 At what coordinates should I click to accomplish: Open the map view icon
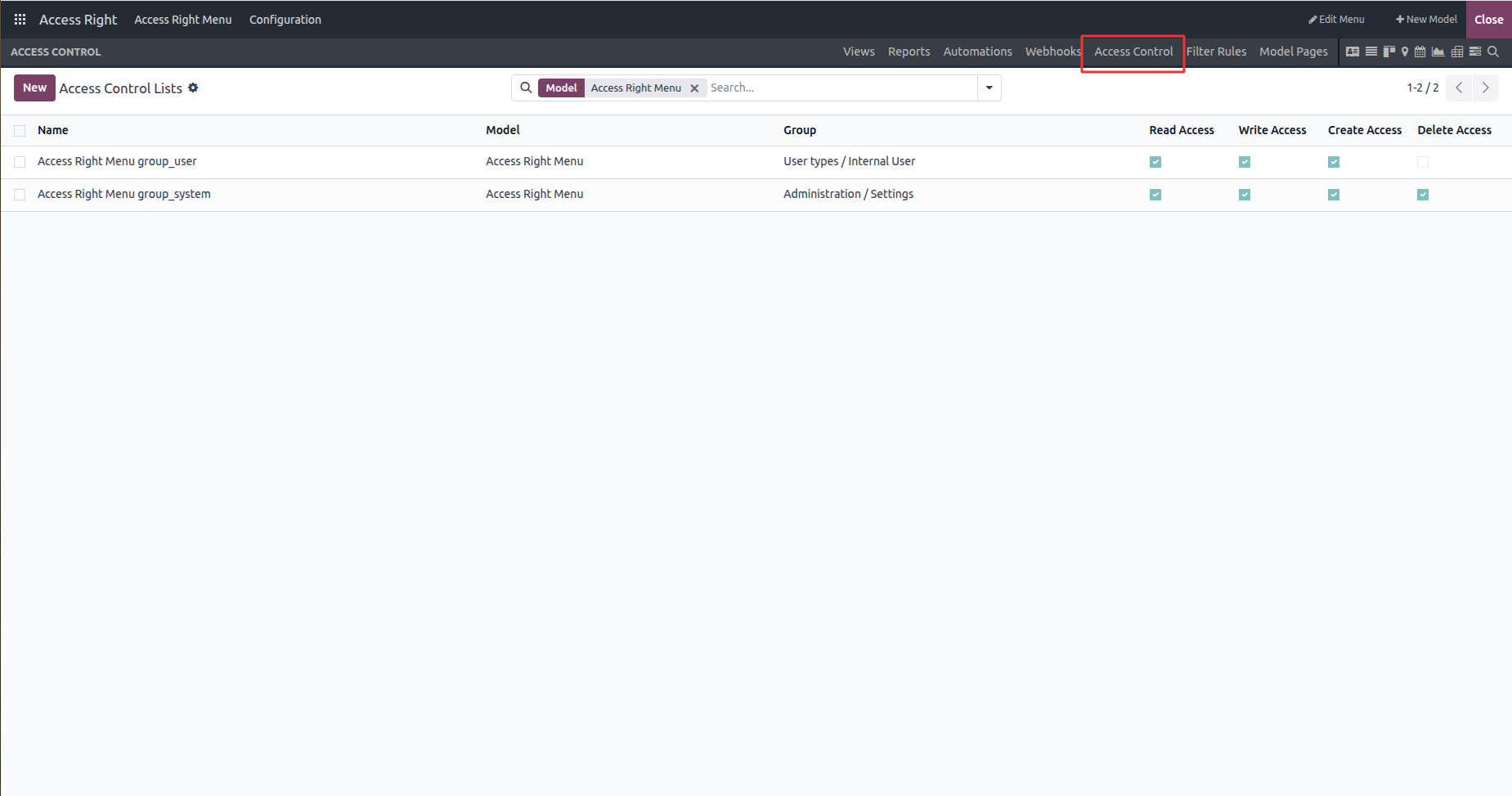(1405, 52)
